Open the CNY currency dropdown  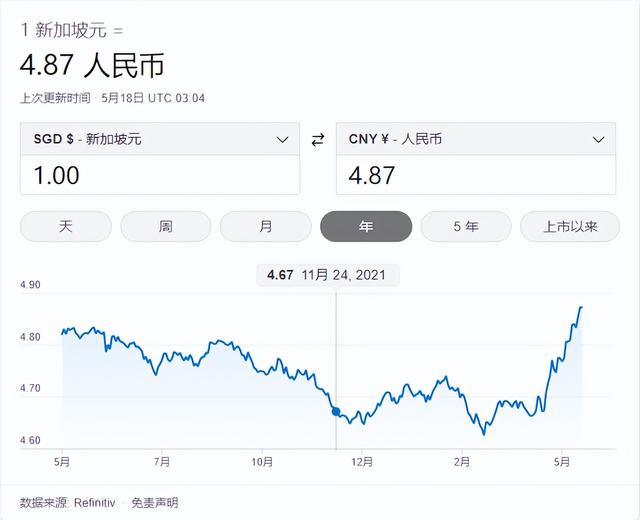476,139
